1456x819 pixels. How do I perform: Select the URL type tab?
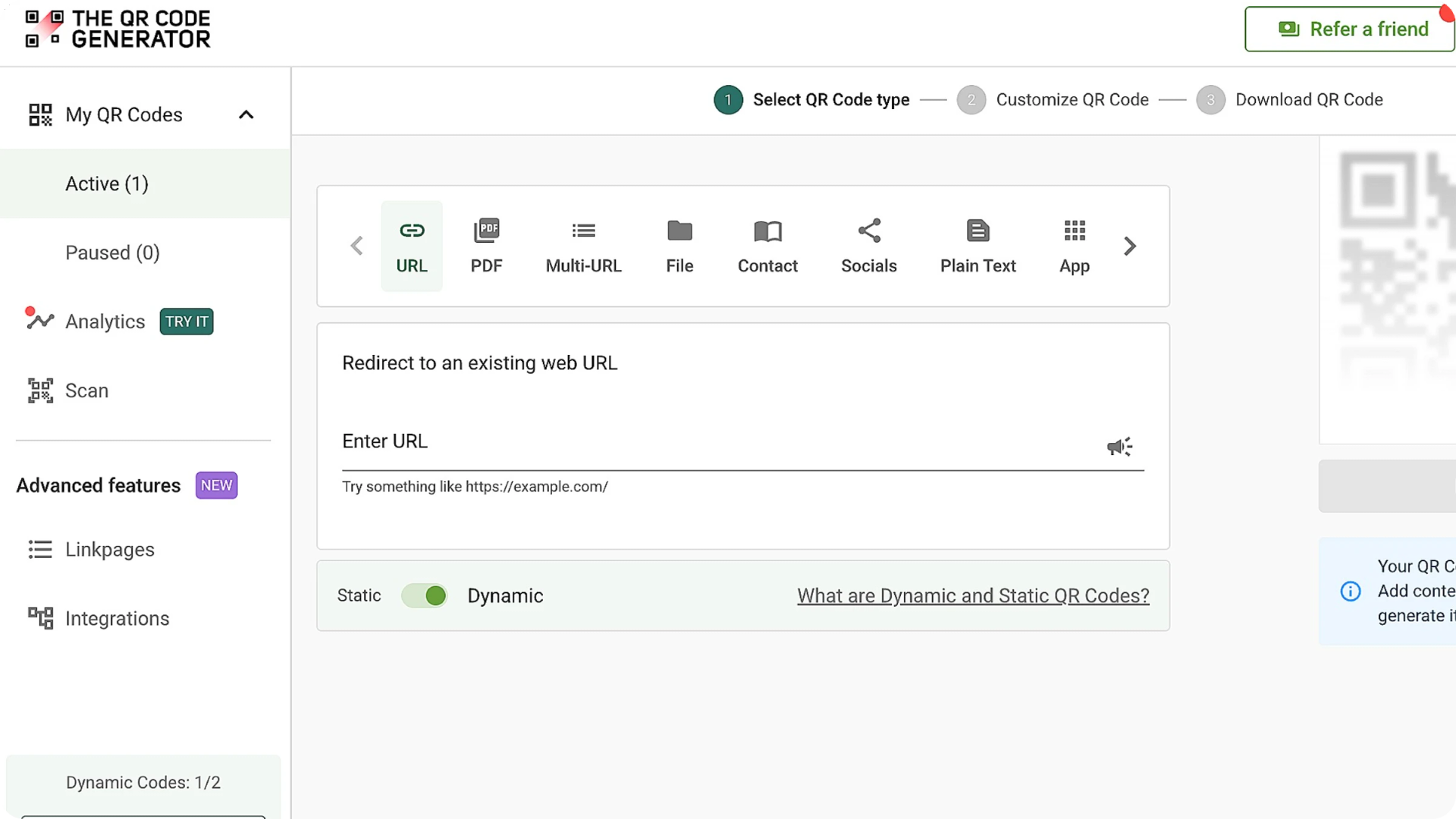tap(412, 246)
